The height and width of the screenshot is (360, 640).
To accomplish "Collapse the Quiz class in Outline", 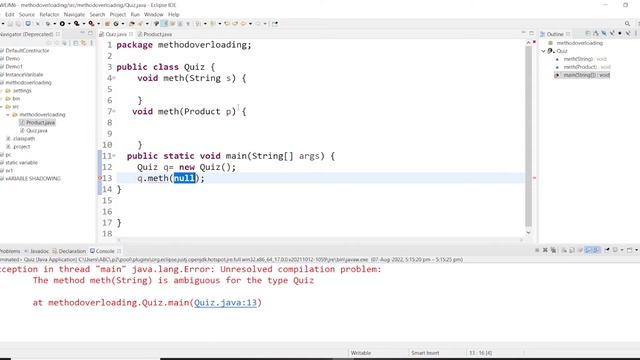I will click(x=544, y=51).
